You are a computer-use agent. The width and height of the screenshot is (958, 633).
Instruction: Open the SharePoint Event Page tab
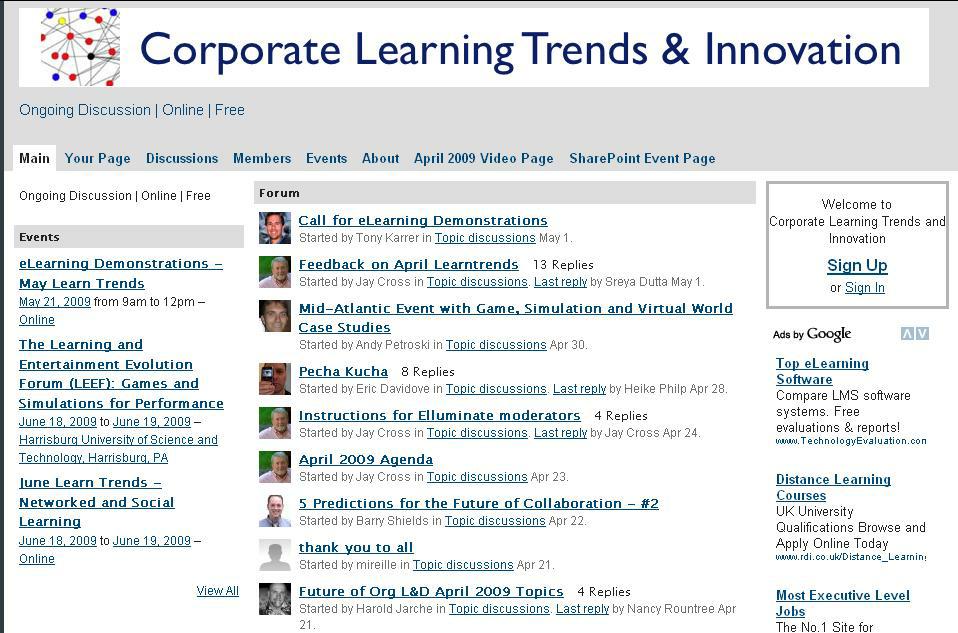tap(641, 158)
